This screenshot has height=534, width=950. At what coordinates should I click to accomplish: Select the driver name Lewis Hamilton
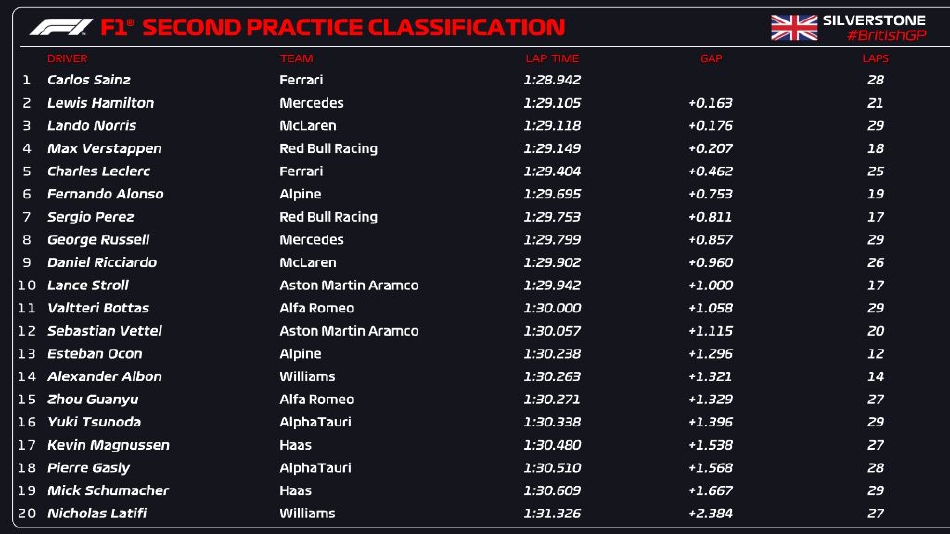pyautogui.click(x=100, y=103)
